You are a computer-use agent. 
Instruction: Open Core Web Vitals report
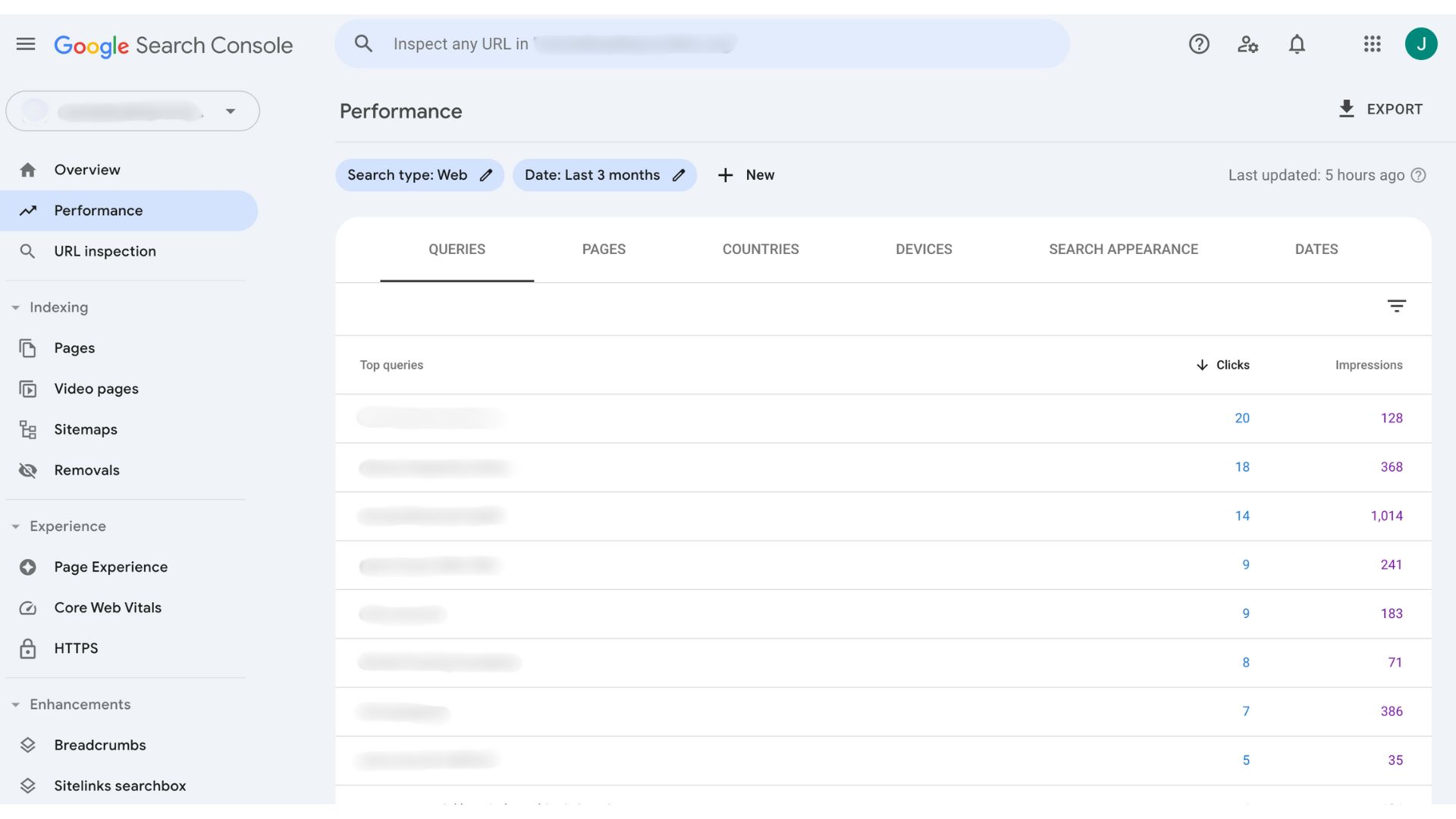[108, 607]
